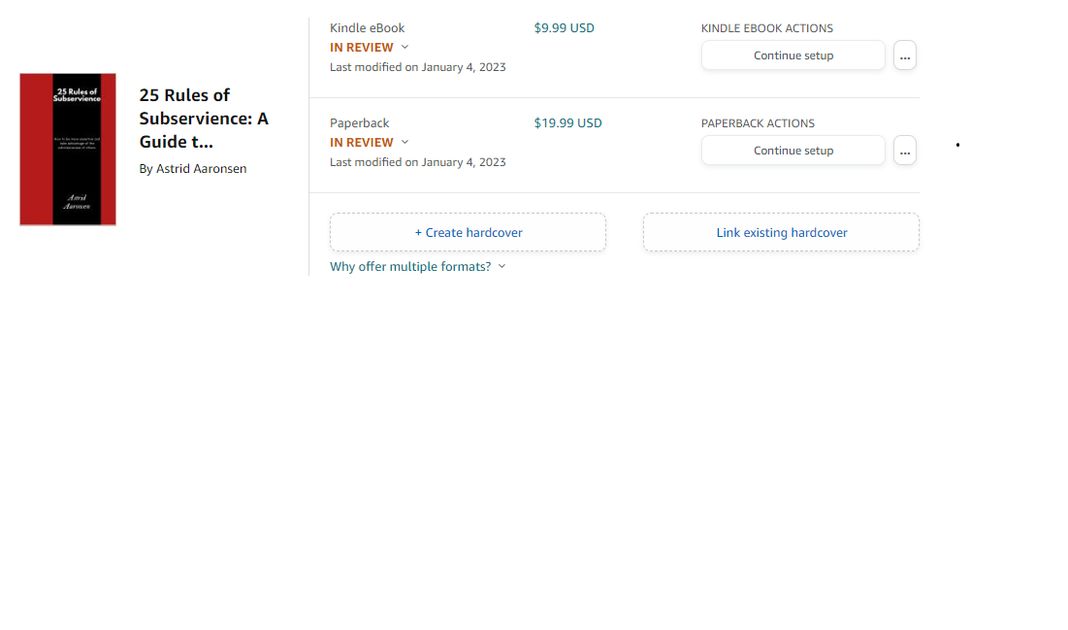Select the $19.99 USD Paperback price
The height and width of the screenshot is (630, 1068).
click(568, 123)
